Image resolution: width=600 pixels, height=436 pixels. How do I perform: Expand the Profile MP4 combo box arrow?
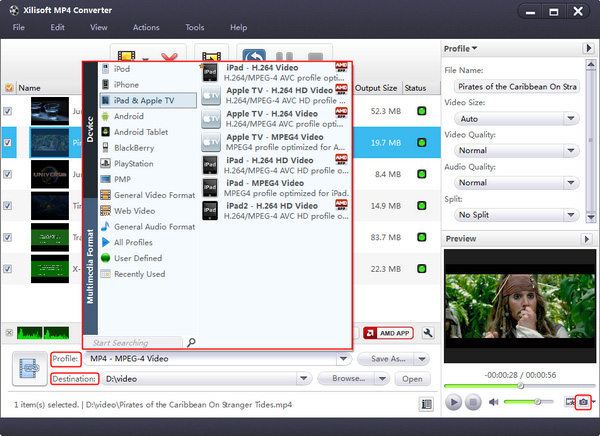pyautogui.click(x=343, y=359)
